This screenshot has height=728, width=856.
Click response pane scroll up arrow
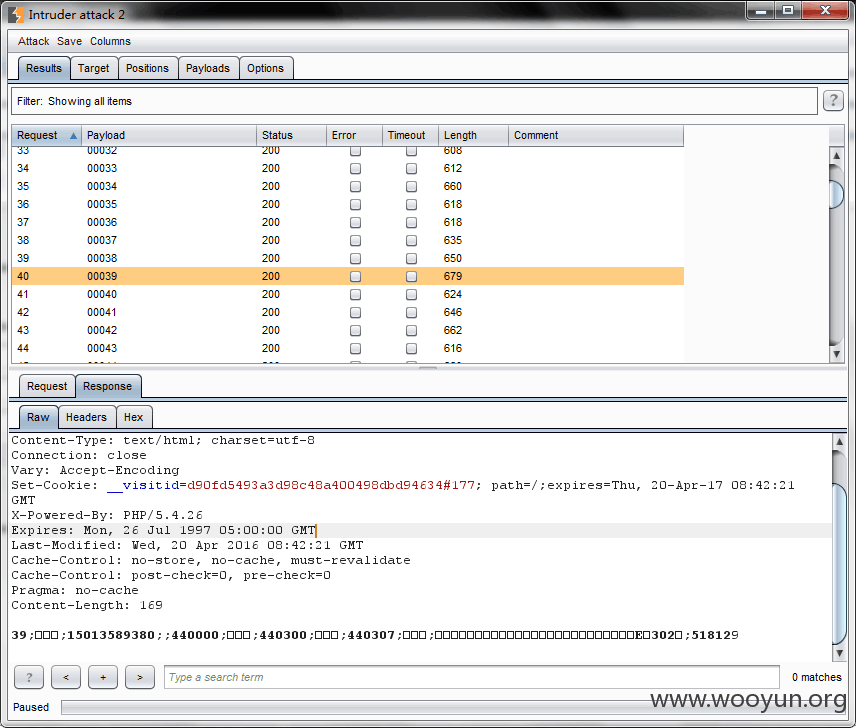coord(839,441)
